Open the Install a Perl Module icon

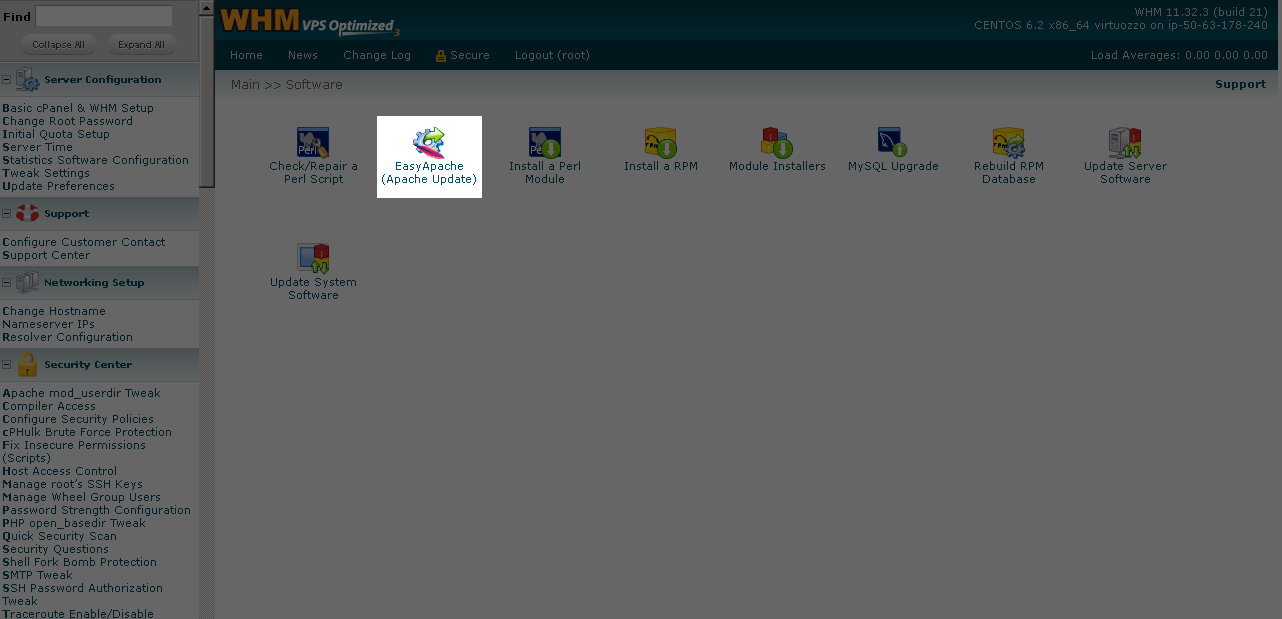[545, 143]
